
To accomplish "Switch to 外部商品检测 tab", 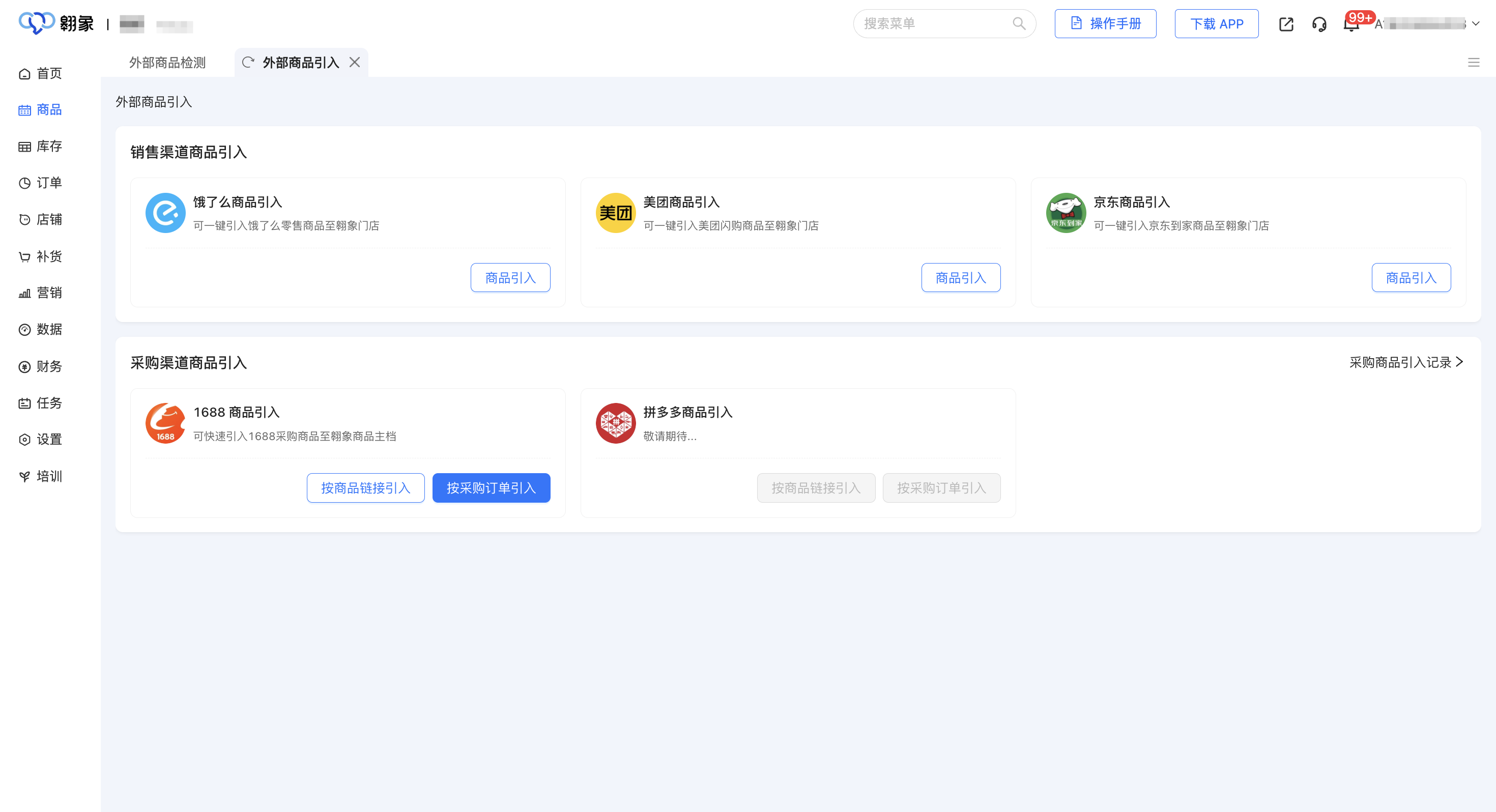I will coord(167,62).
